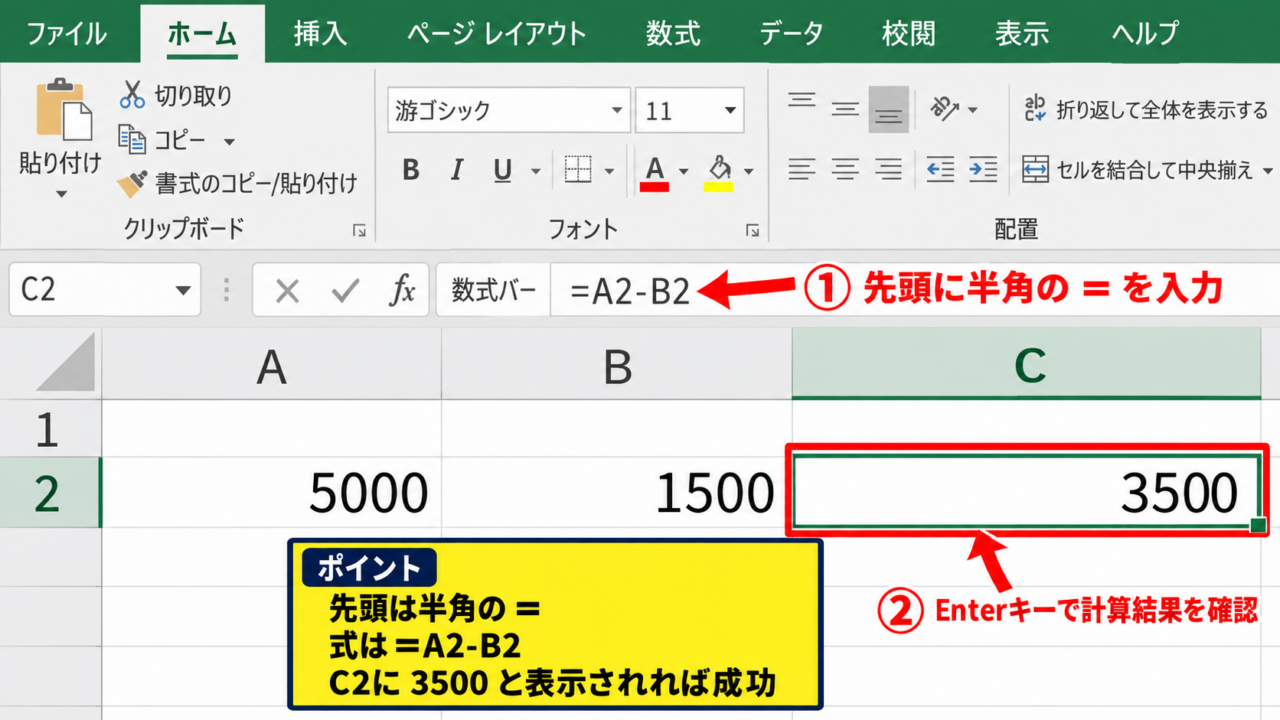Select cell A2 containing 5000

[x=271, y=492]
